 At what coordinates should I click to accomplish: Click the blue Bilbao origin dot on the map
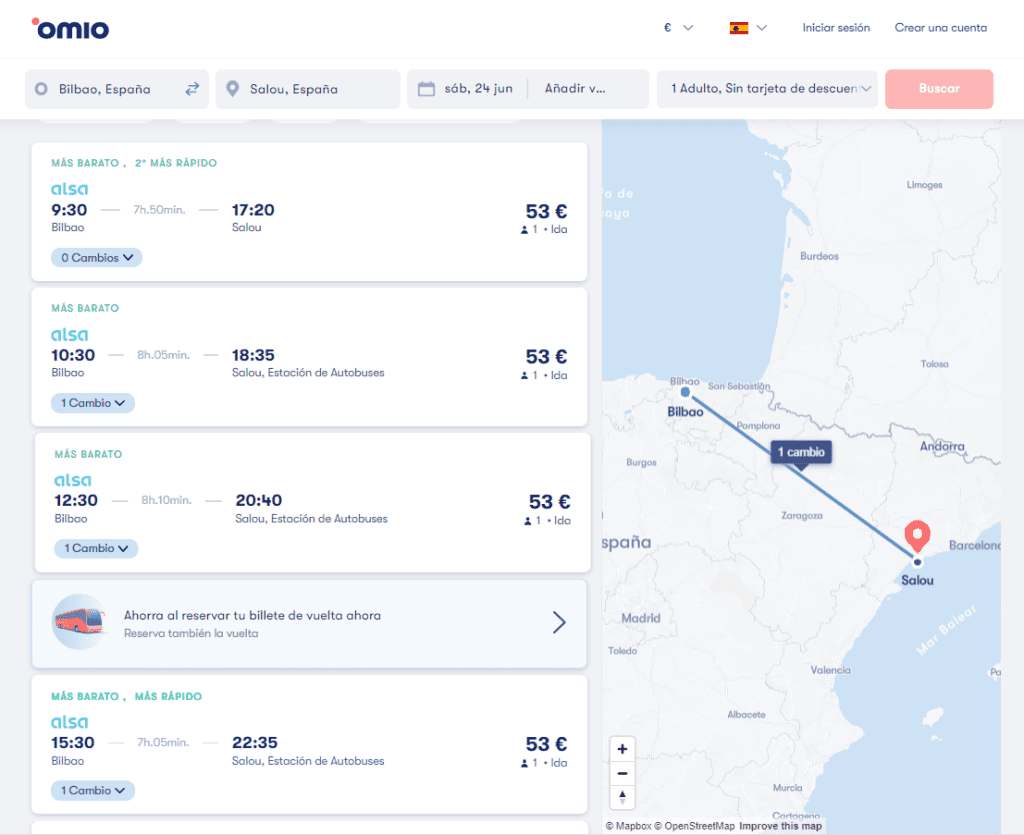click(x=685, y=392)
